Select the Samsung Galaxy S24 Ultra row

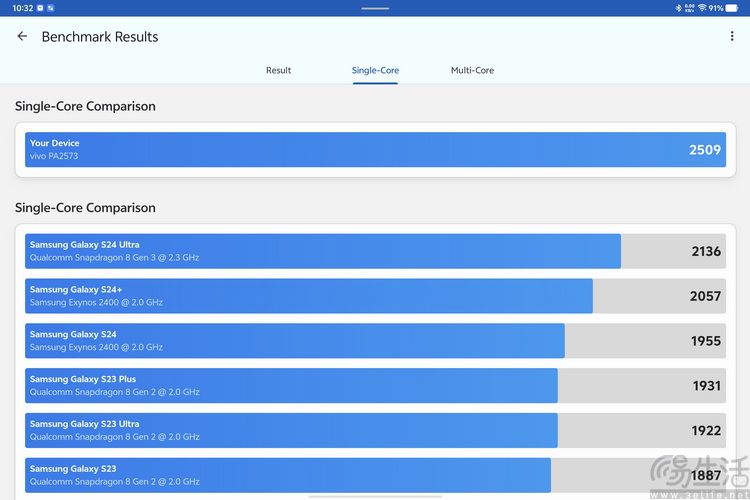(x=375, y=251)
